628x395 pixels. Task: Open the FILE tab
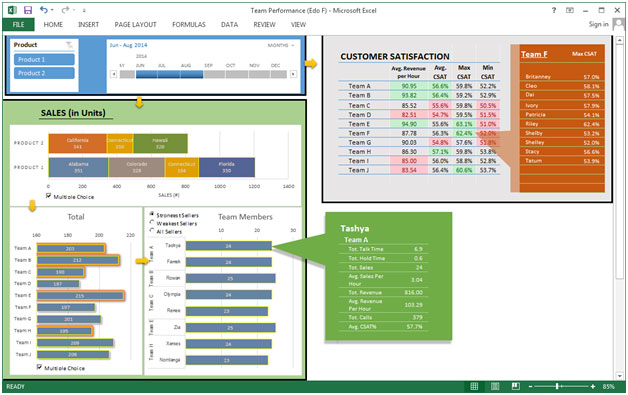coord(18,24)
